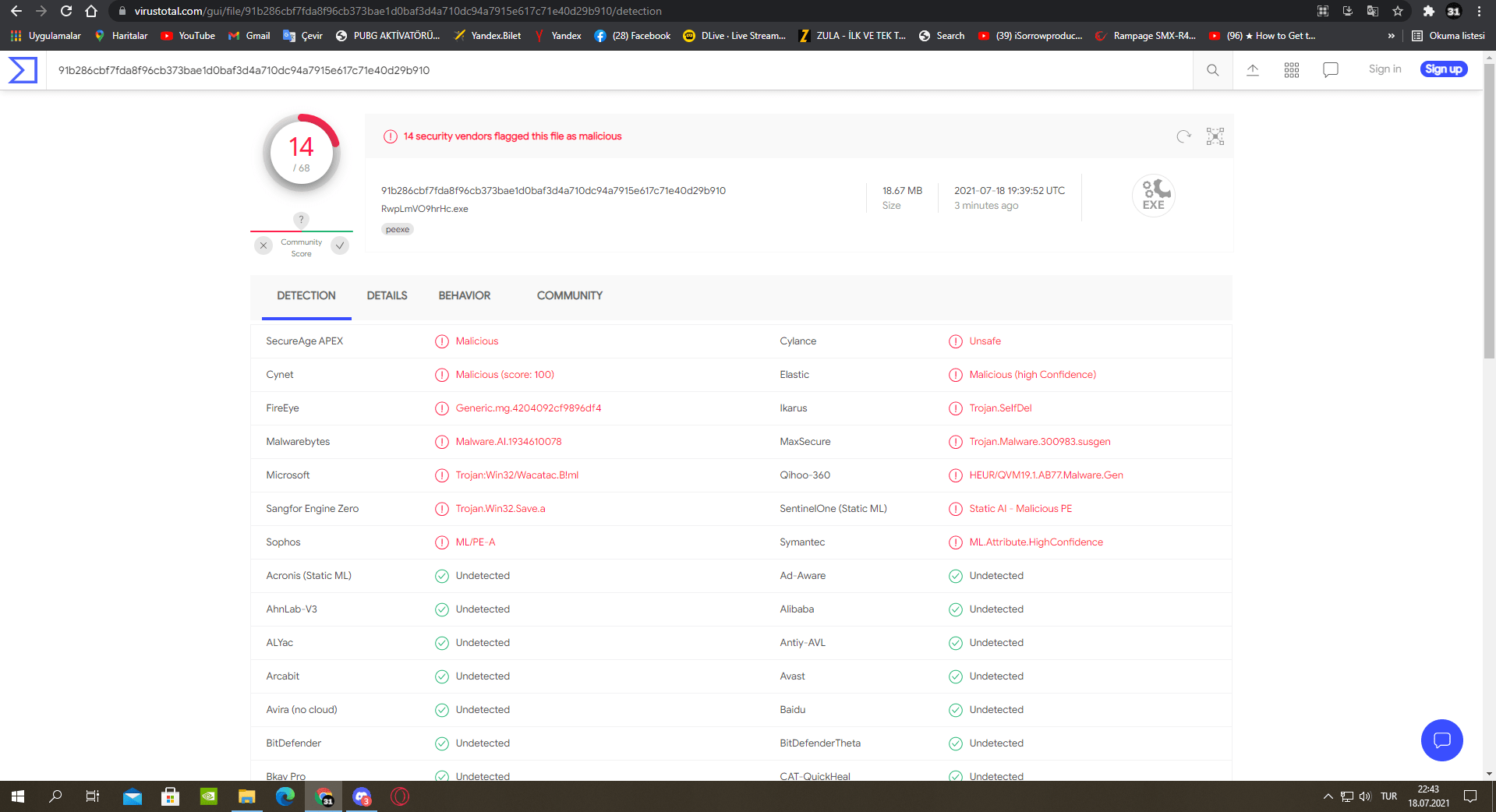Open the Okuma listesi reading list
The width and height of the screenshot is (1496, 812).
point(1448,36)
